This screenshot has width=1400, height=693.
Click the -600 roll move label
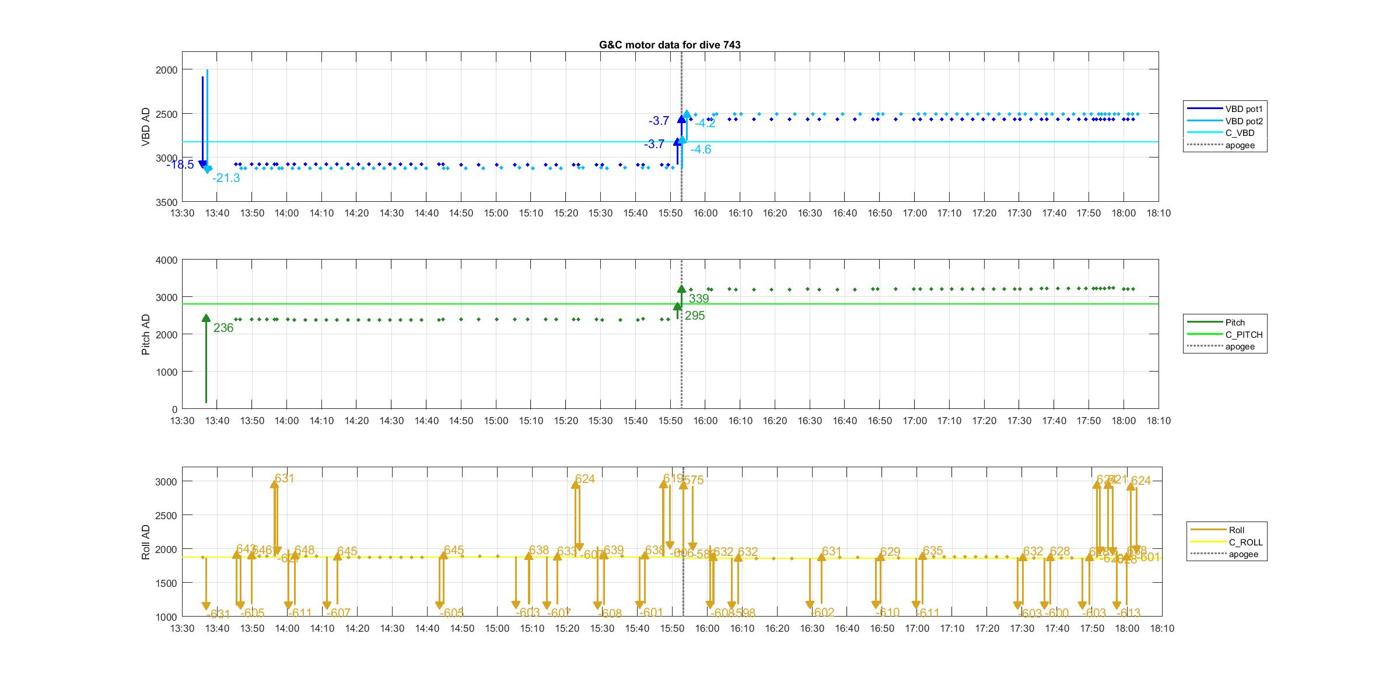click(1056, 613)
